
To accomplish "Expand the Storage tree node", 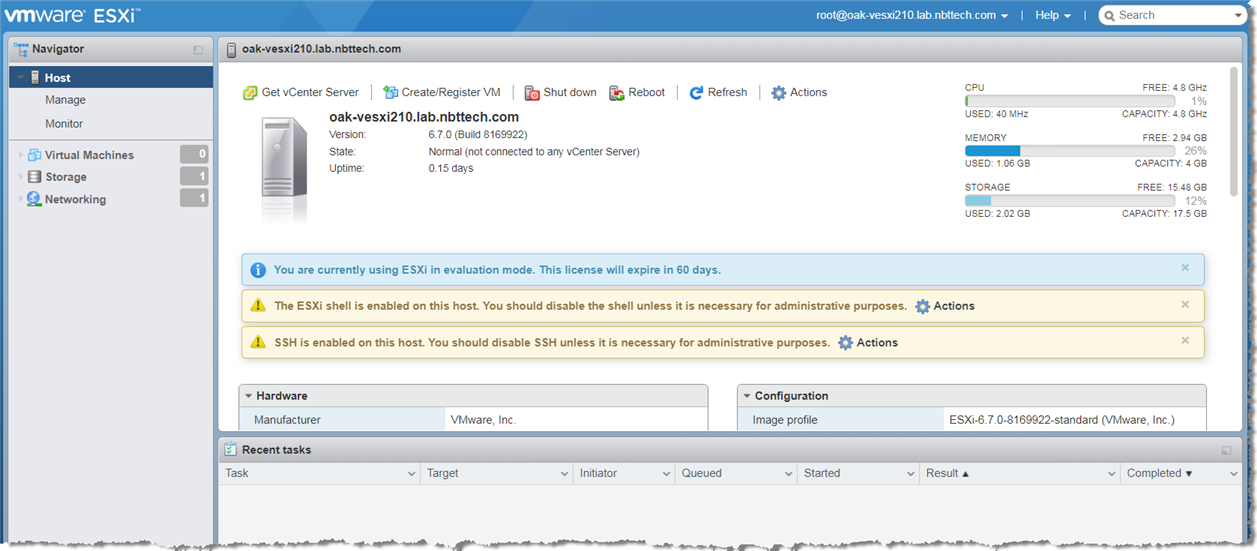I will [x=21, y=177].
